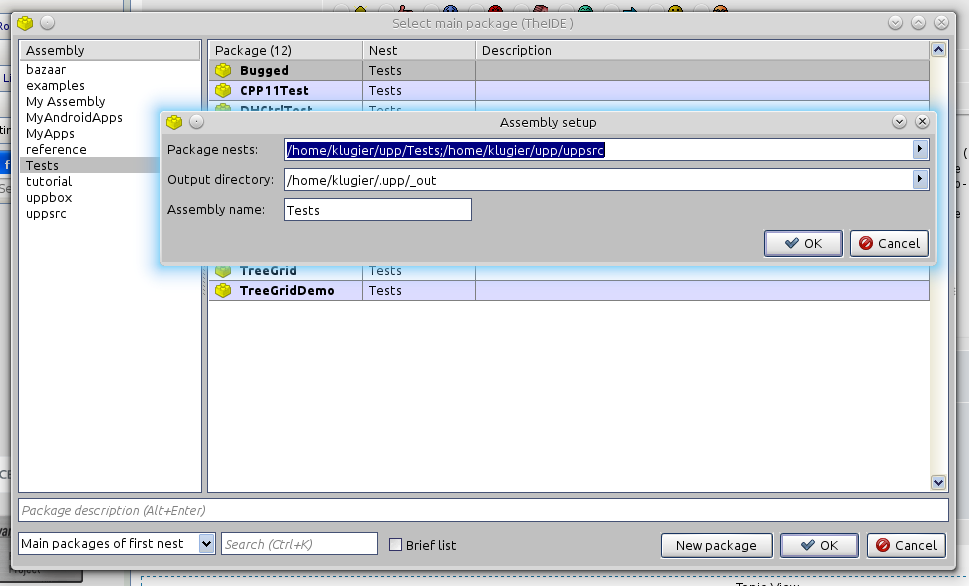Click into the Assembly name text field

click(377, 210)
